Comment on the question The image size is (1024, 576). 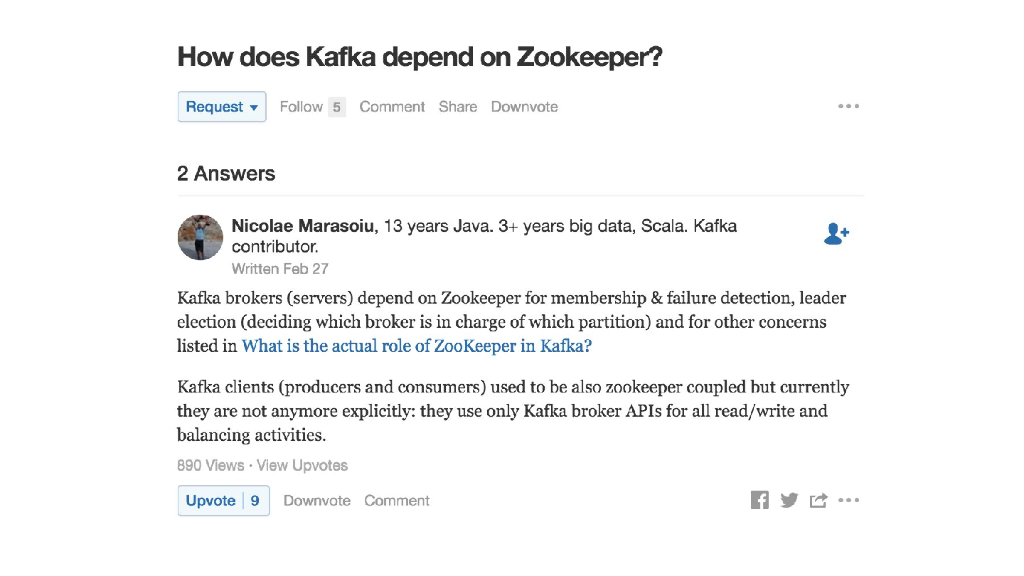(x=392, y=107)
